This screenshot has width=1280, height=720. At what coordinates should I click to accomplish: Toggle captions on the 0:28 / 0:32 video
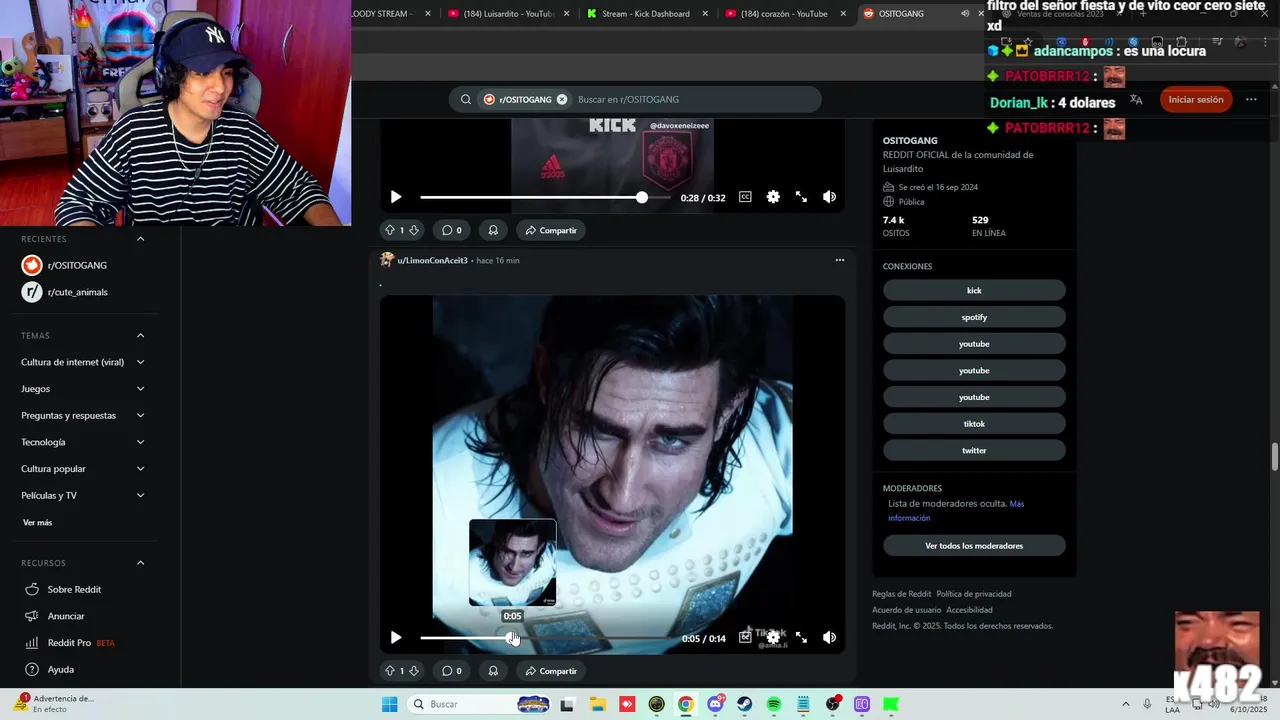pos(745,197)
